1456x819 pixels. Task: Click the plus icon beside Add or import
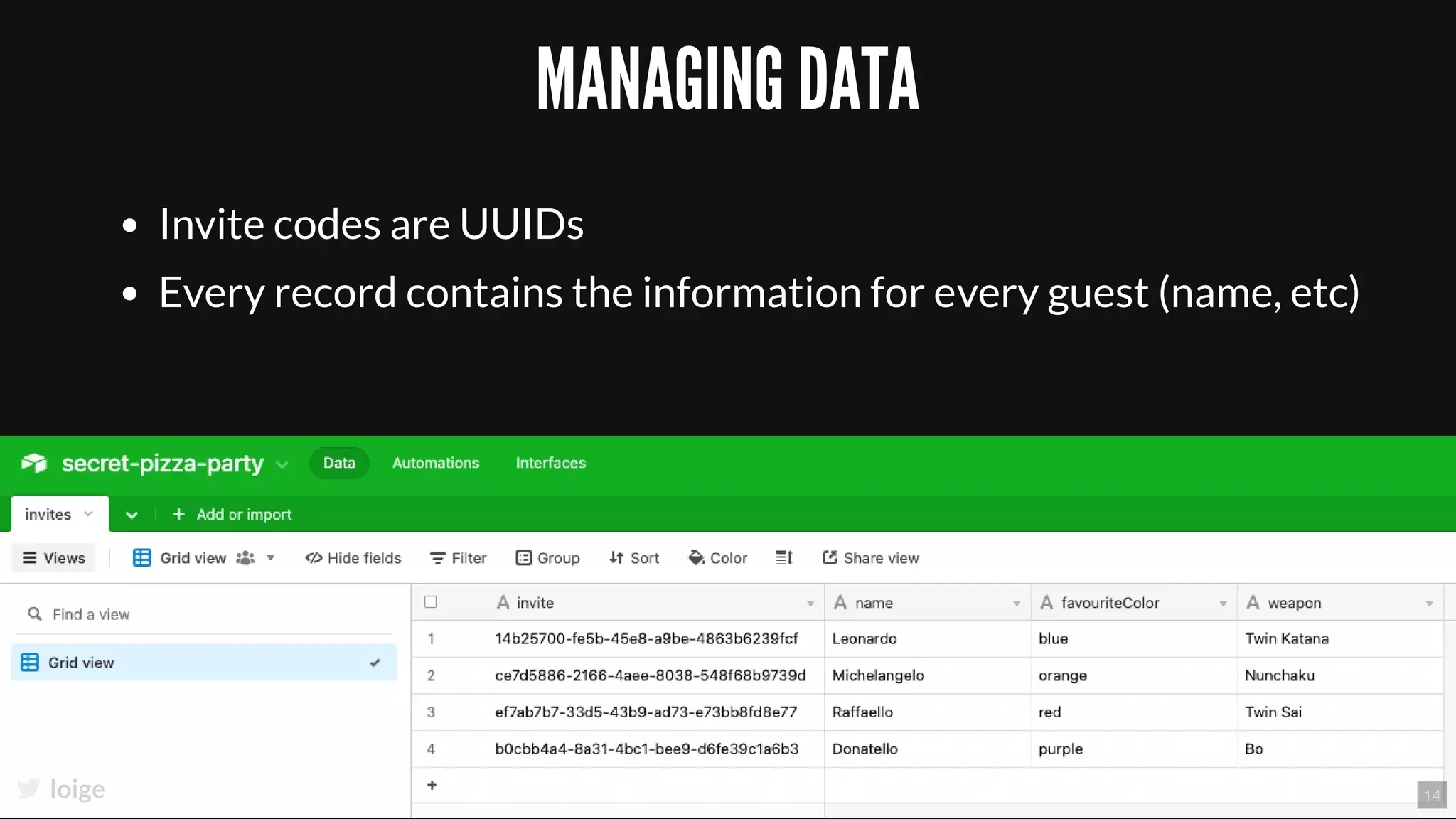tap(178, 514)
